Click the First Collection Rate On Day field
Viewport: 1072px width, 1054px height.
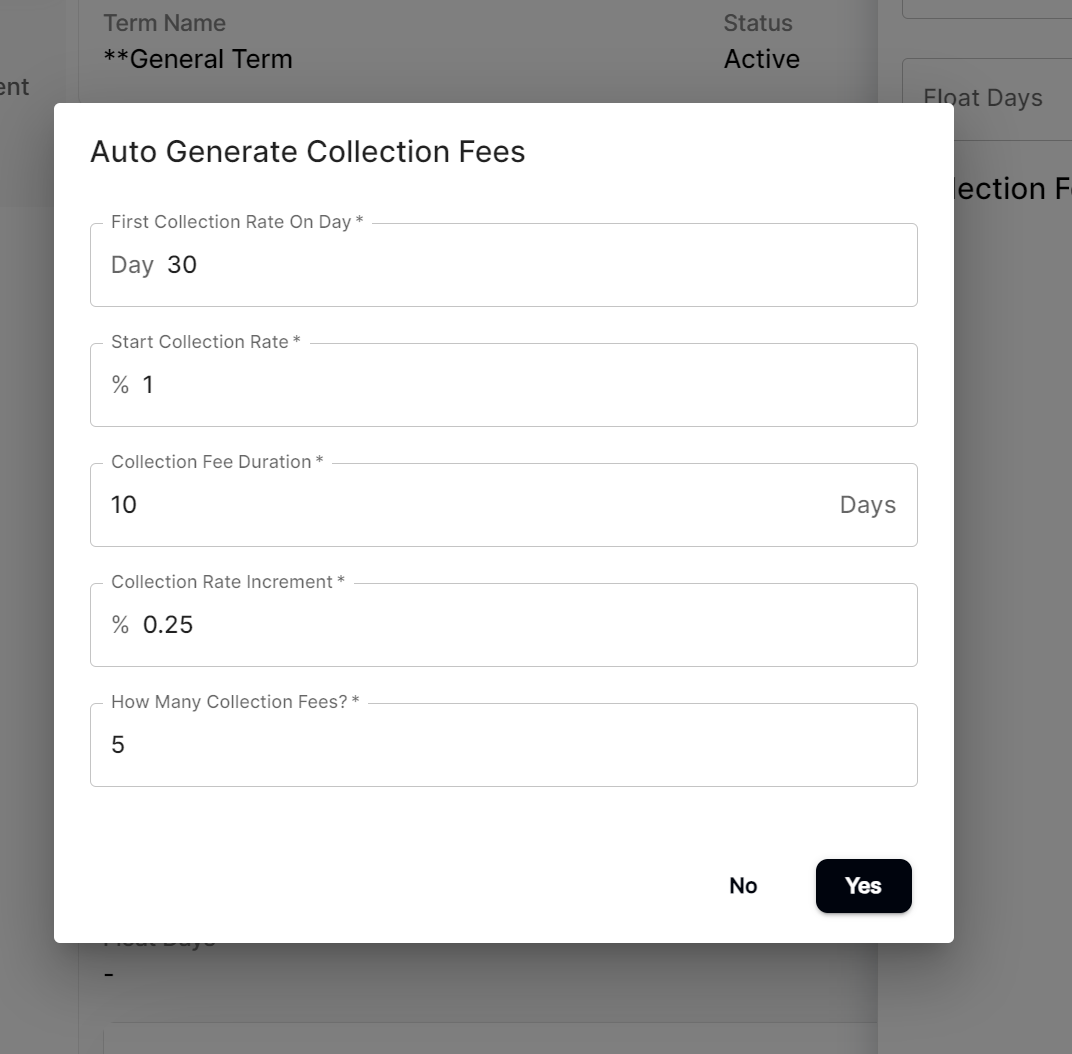(504, 264)
